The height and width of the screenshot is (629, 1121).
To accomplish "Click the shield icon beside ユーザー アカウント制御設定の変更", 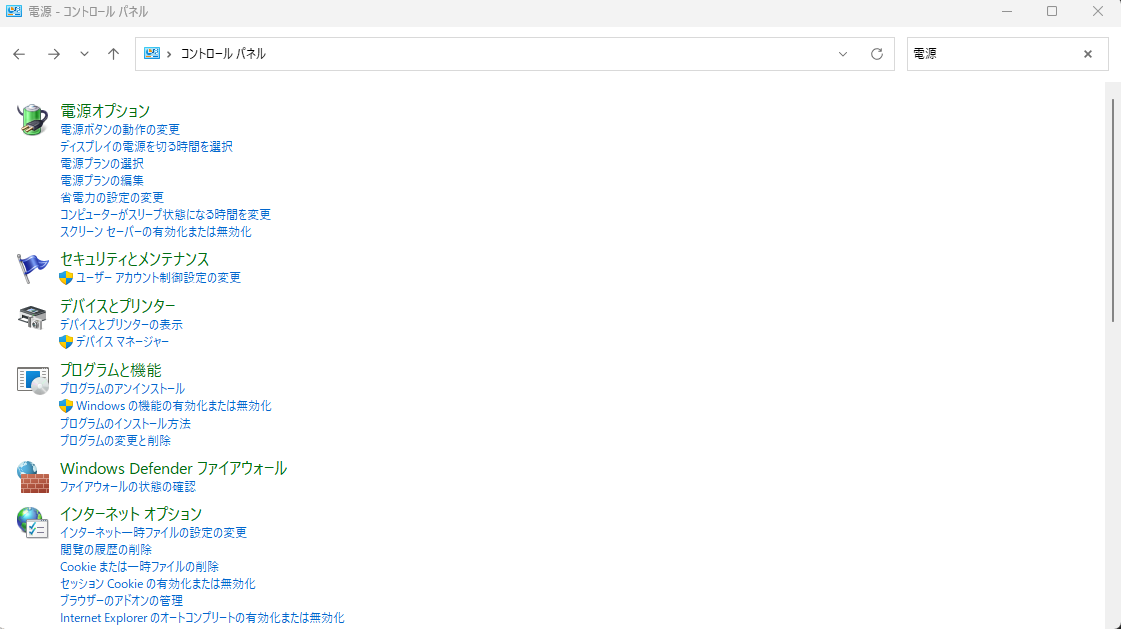I will [66, 278].
